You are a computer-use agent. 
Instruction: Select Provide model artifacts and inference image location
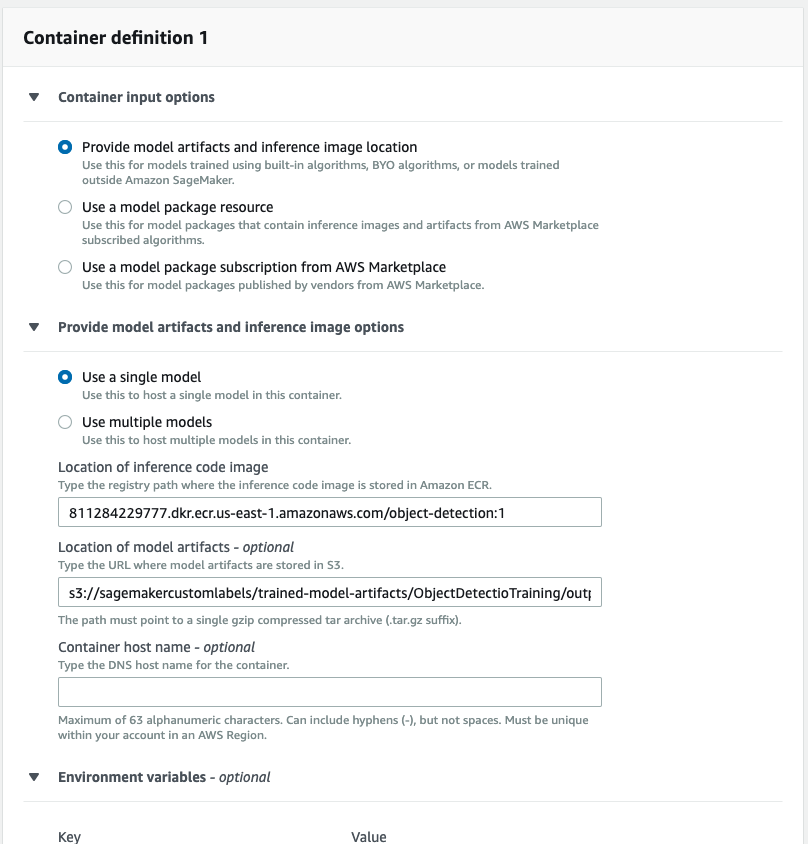tap(65, 147)
